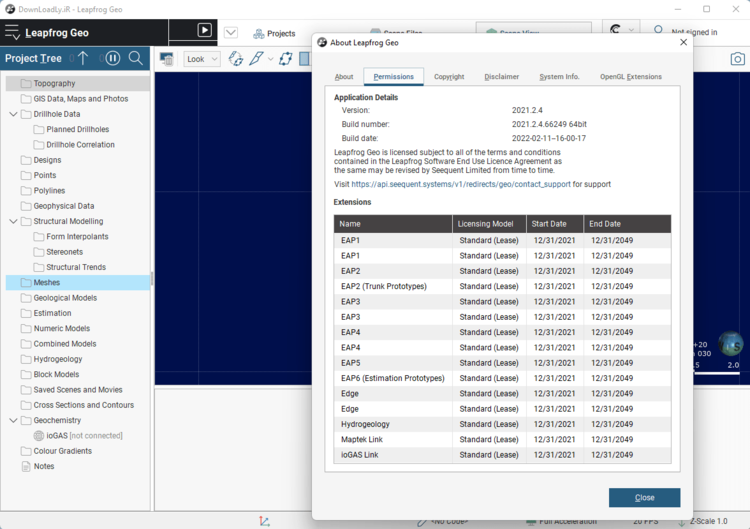Image resolution: width=750 pixels, height=529 pixels.
Task: Click the up arrow in Project Tree header
Action: click(83, 58)
